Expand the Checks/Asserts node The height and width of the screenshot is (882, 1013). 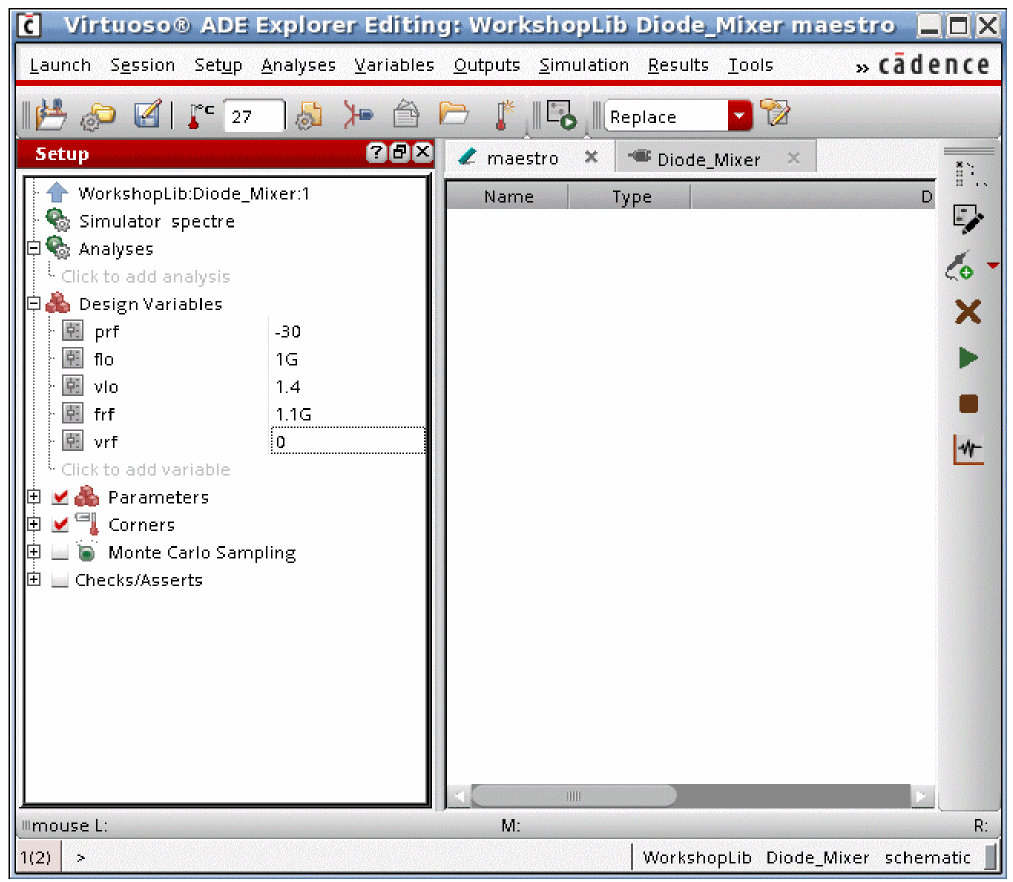point(34,579)
